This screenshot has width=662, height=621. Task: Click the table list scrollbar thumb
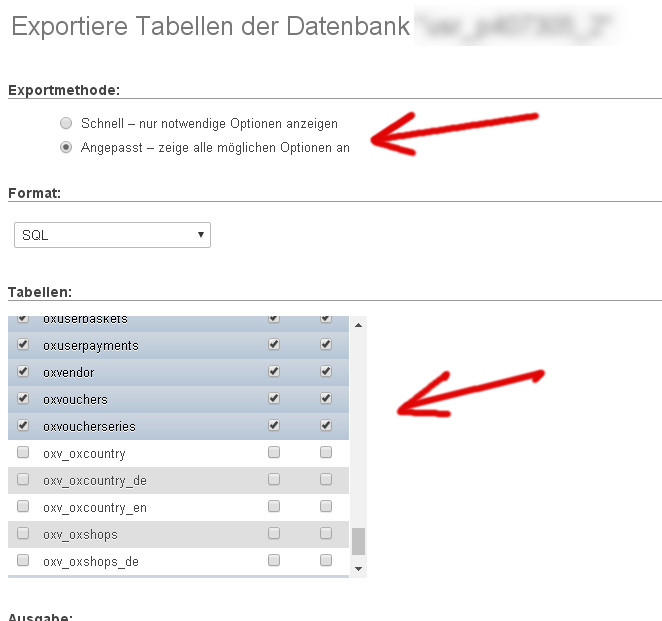coord(359,541)
